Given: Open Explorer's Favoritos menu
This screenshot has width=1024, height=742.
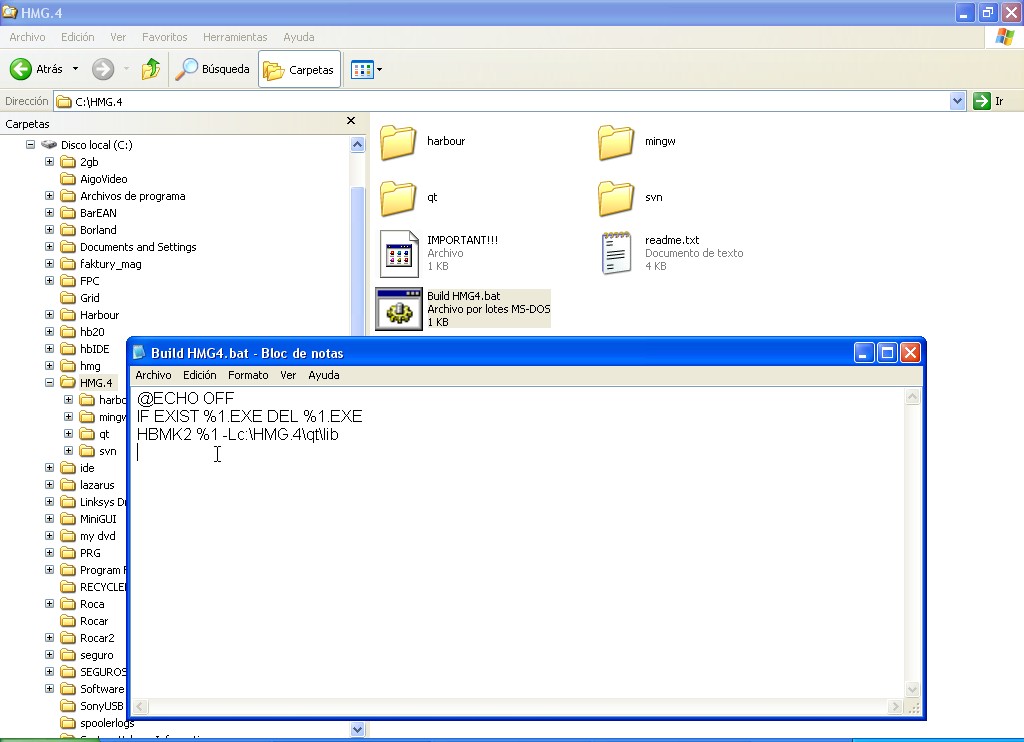Looking at the screenshot, I should (165, 37).
